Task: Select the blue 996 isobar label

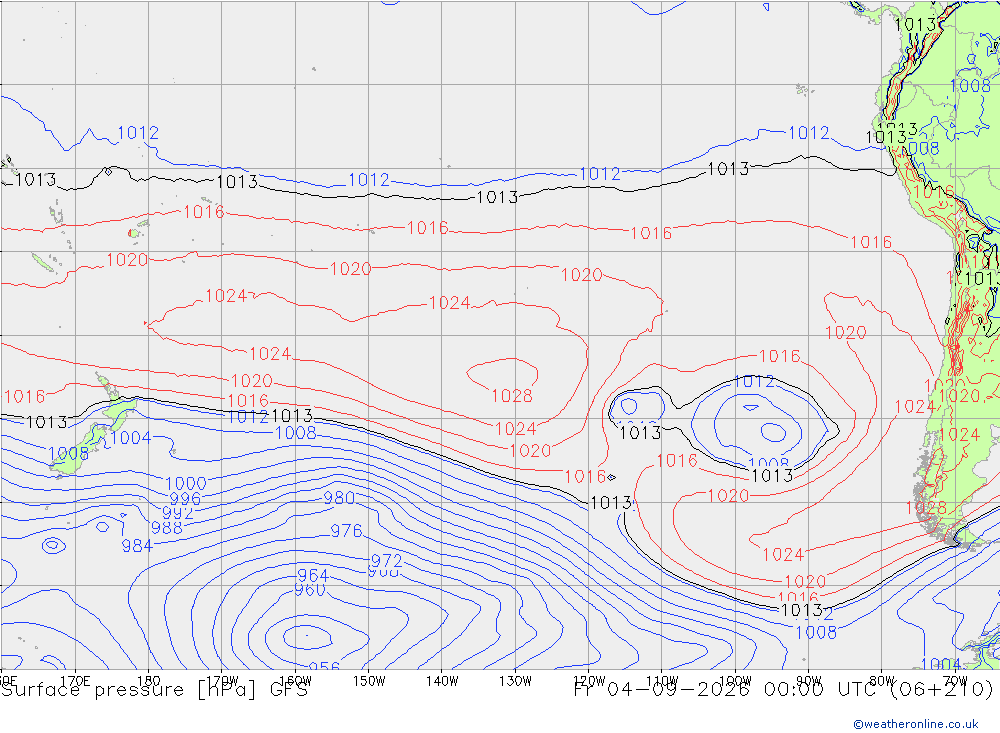Action: (185, 499)
